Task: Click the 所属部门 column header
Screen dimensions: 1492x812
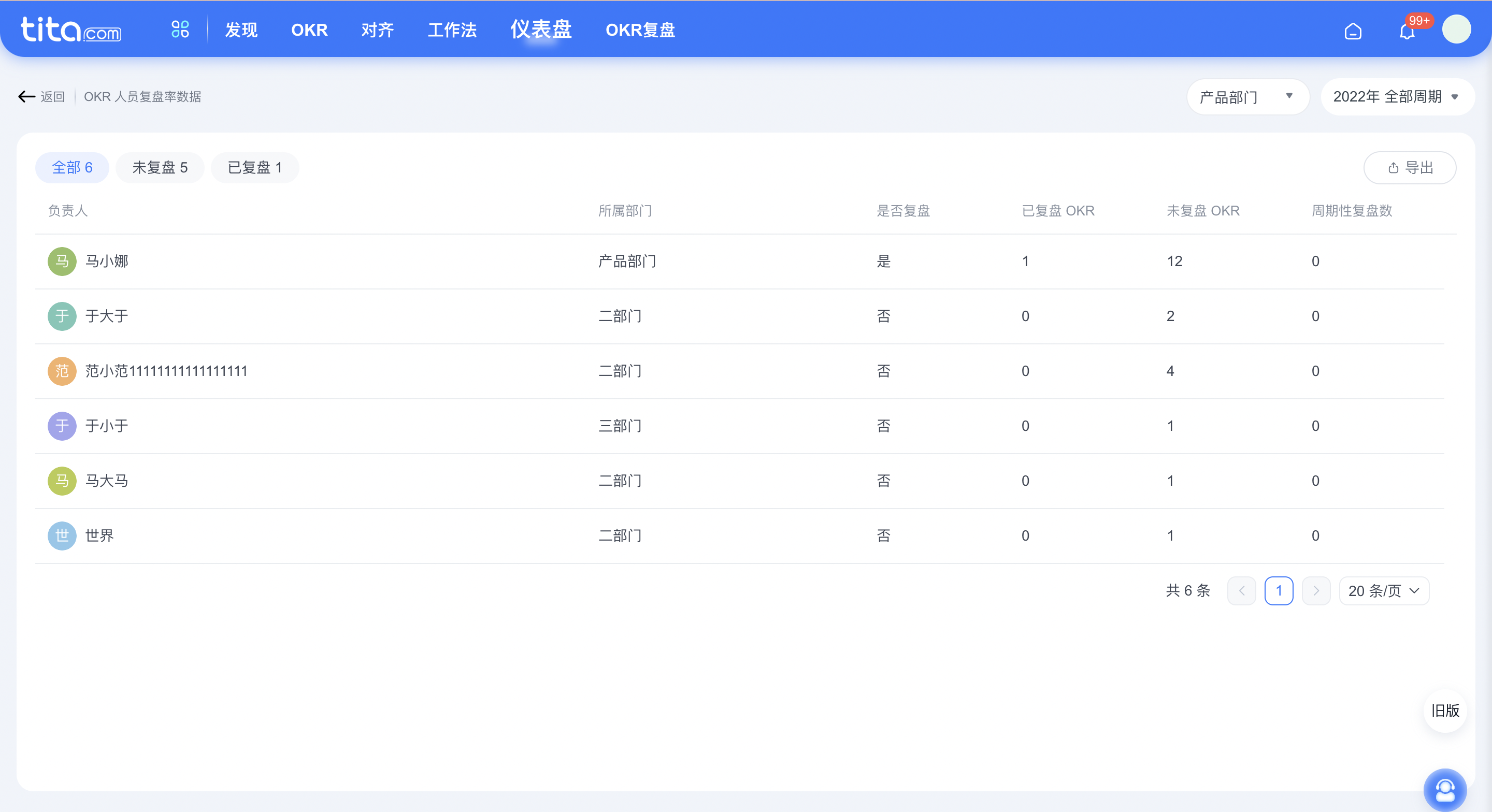Action: click(x=625, y=211)
